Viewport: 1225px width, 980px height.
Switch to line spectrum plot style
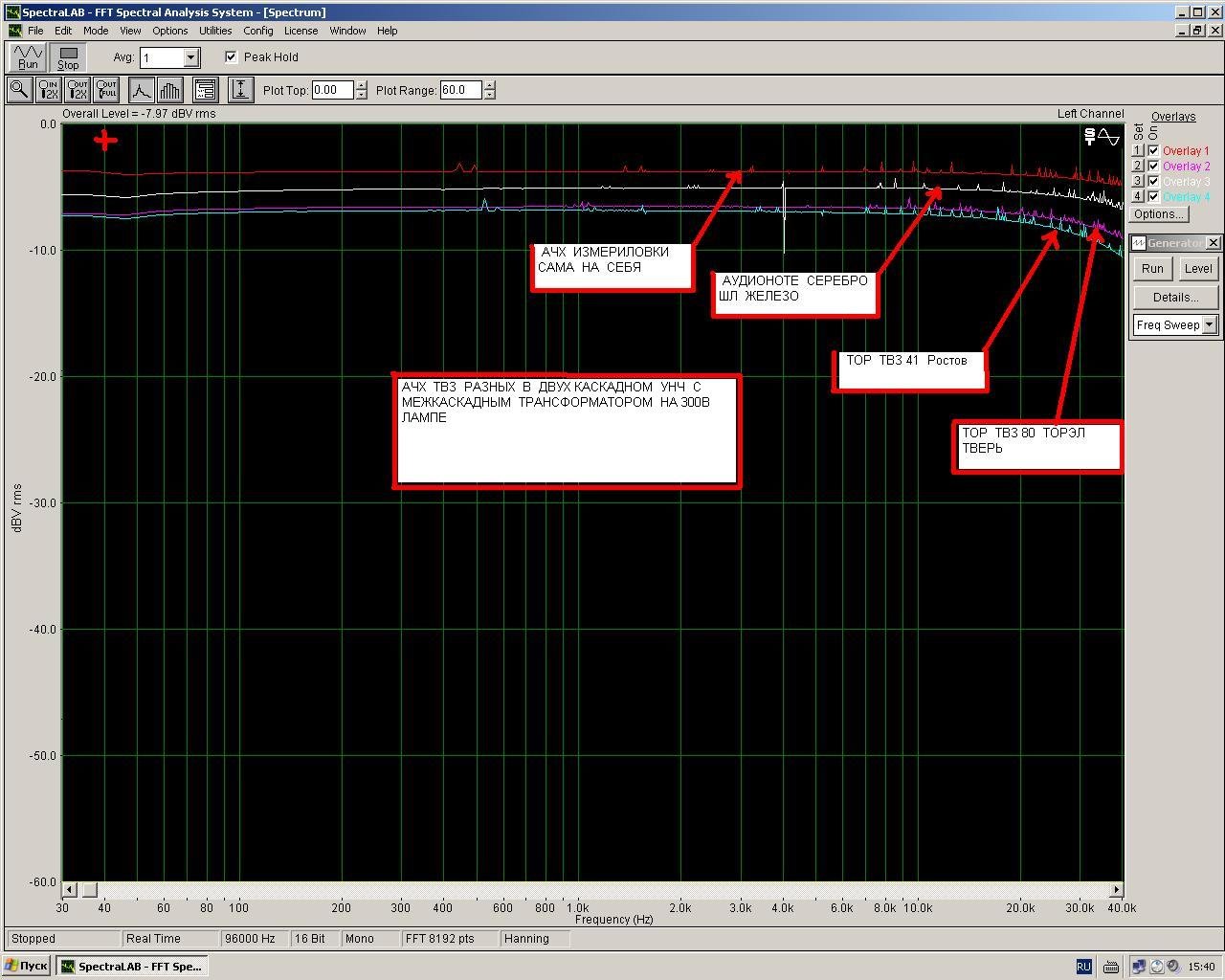click(x=141, y=90)
